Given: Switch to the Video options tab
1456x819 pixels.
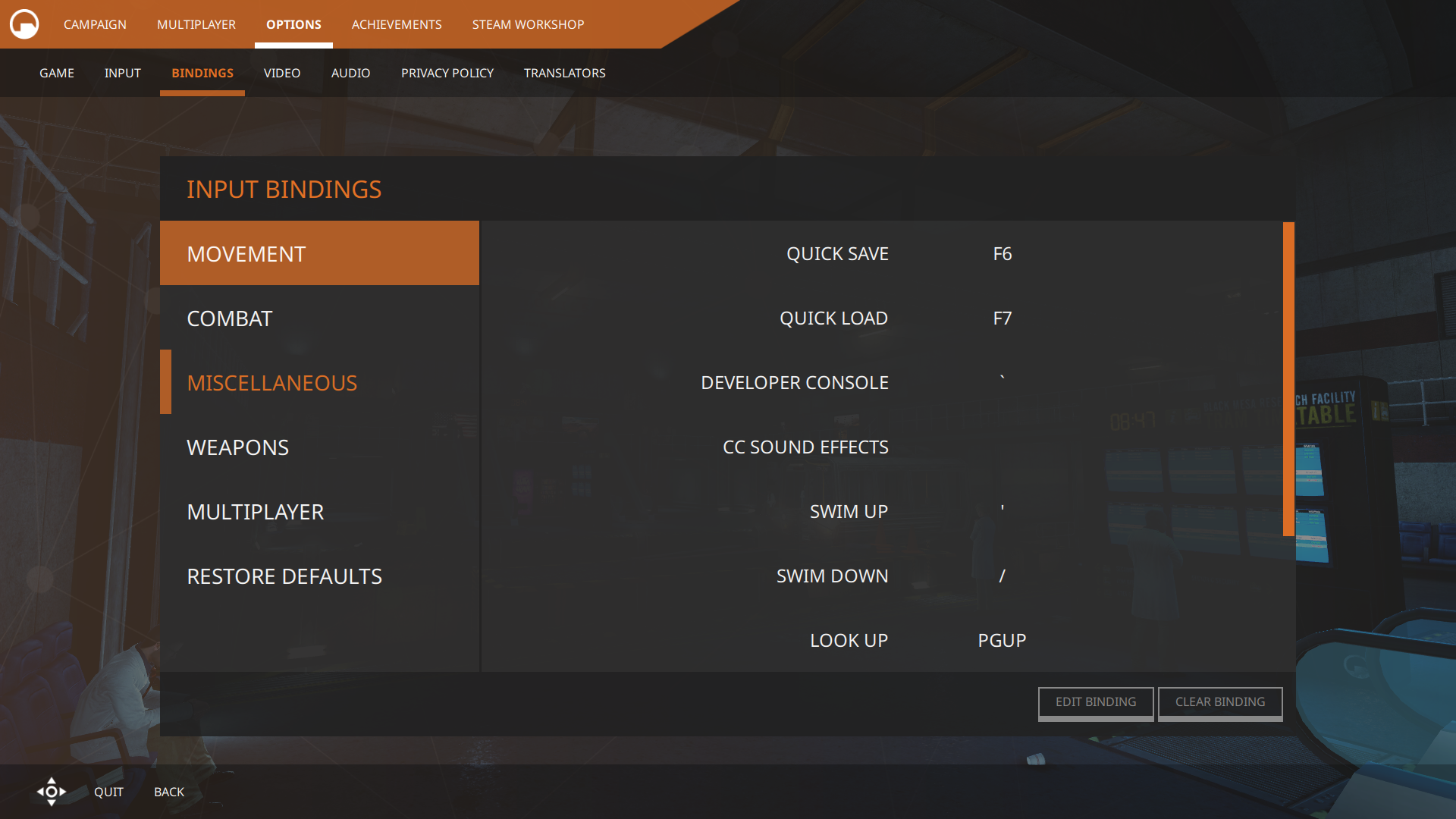Looking at the screenshot, I should tap(282, 73).
